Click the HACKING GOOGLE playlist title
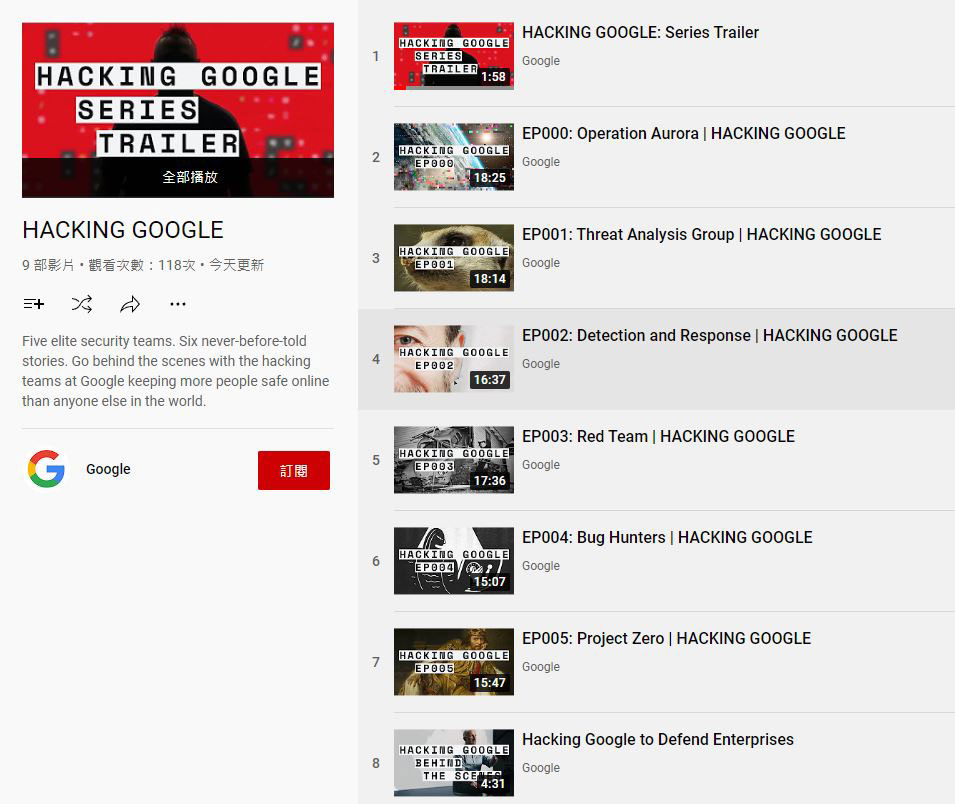This screenshot has width=955, height=804. click(123, 230)
